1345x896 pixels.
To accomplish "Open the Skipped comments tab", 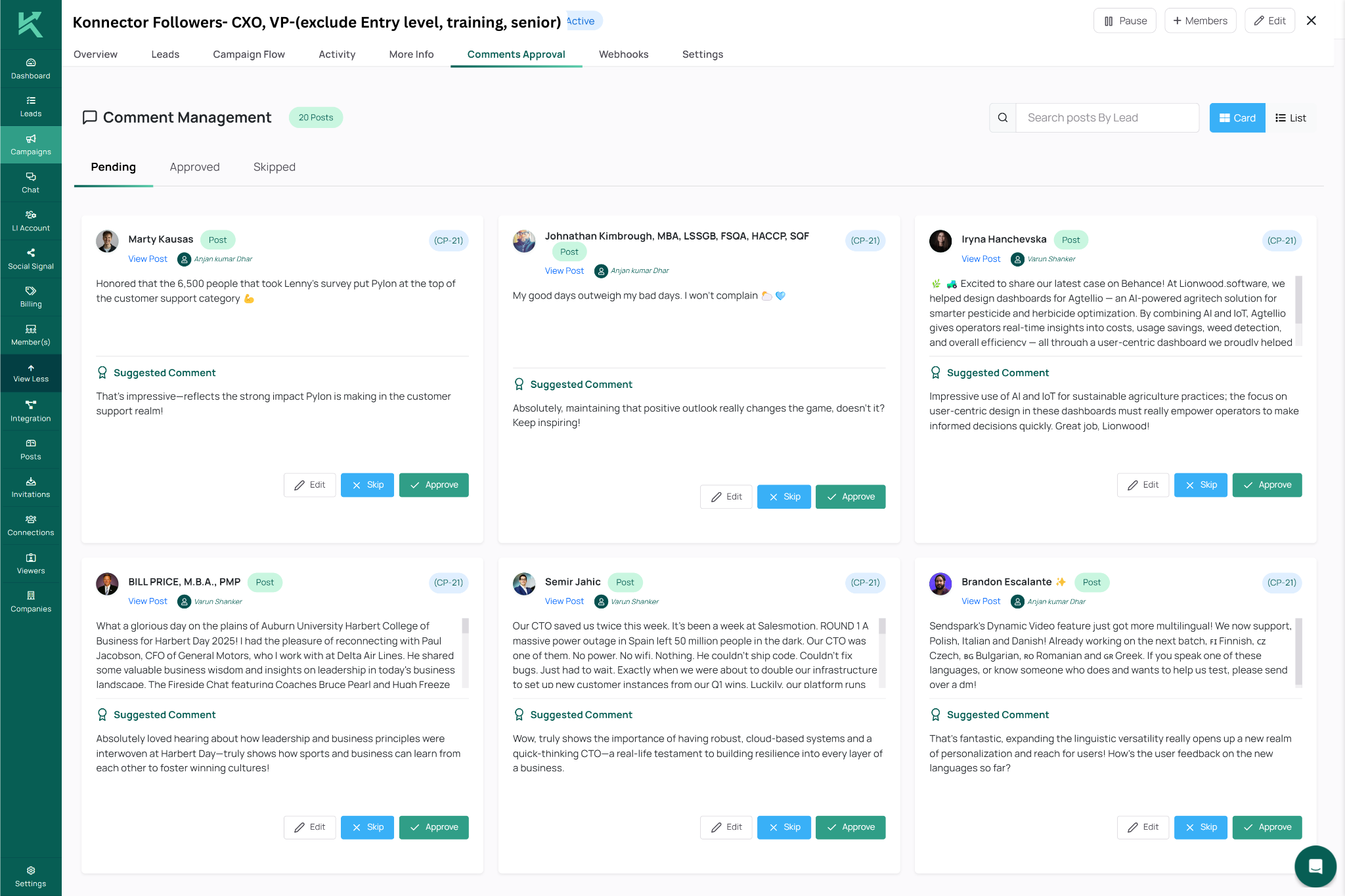I will tap(275, 167).
